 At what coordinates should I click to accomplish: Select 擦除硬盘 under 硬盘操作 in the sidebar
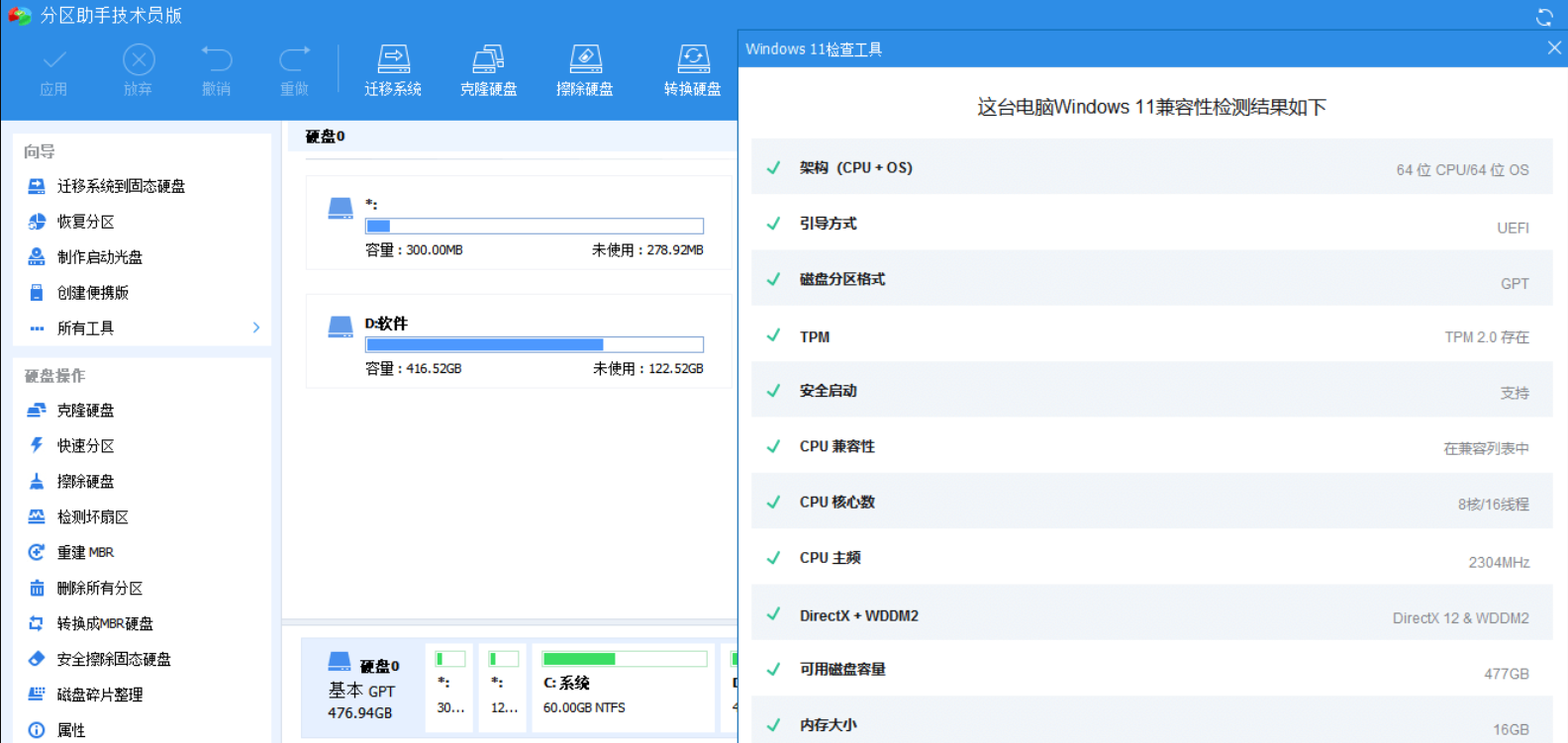(x=85, y=482)
